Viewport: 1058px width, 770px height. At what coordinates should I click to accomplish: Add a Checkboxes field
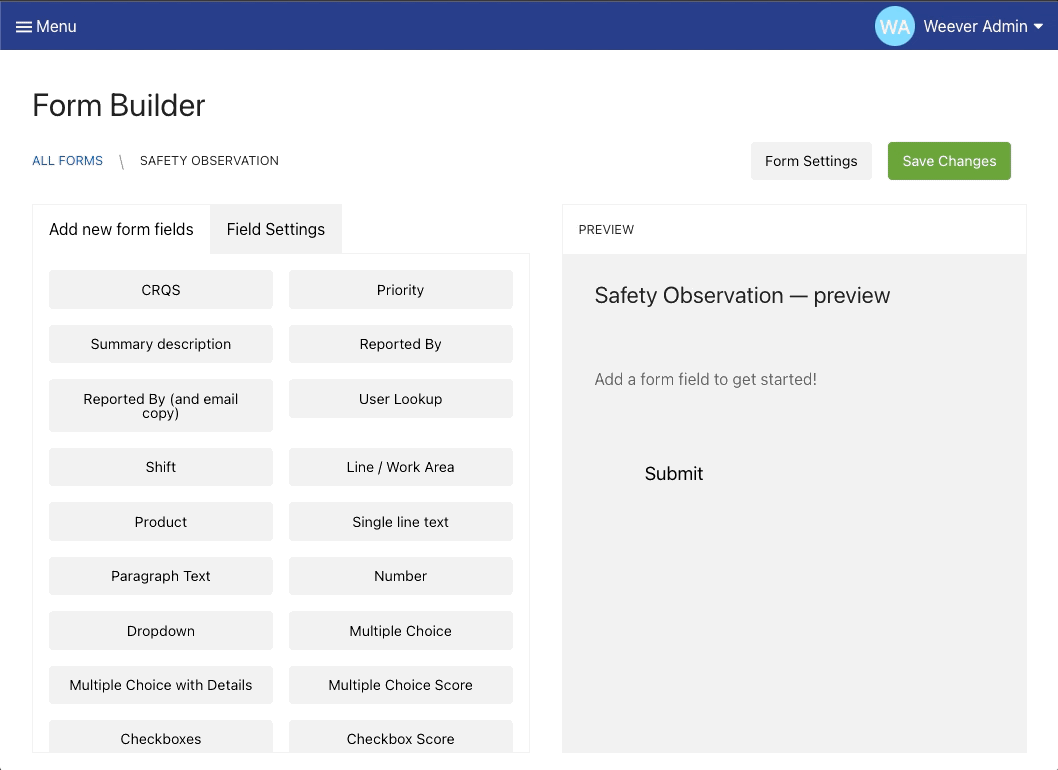click(x=161, y=737)
